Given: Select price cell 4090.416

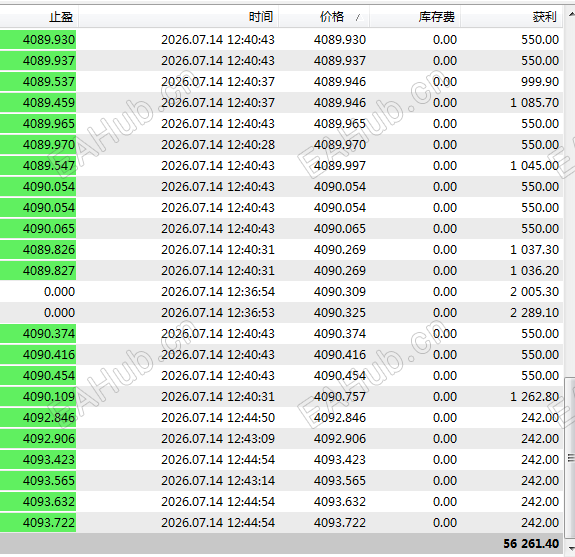Looking at the screenshot, I should [340, 355].
